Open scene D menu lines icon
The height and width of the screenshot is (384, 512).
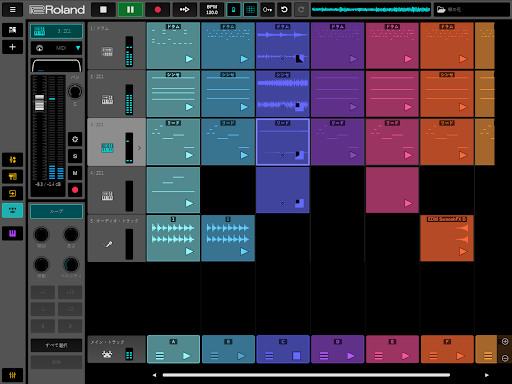[324, 356]
